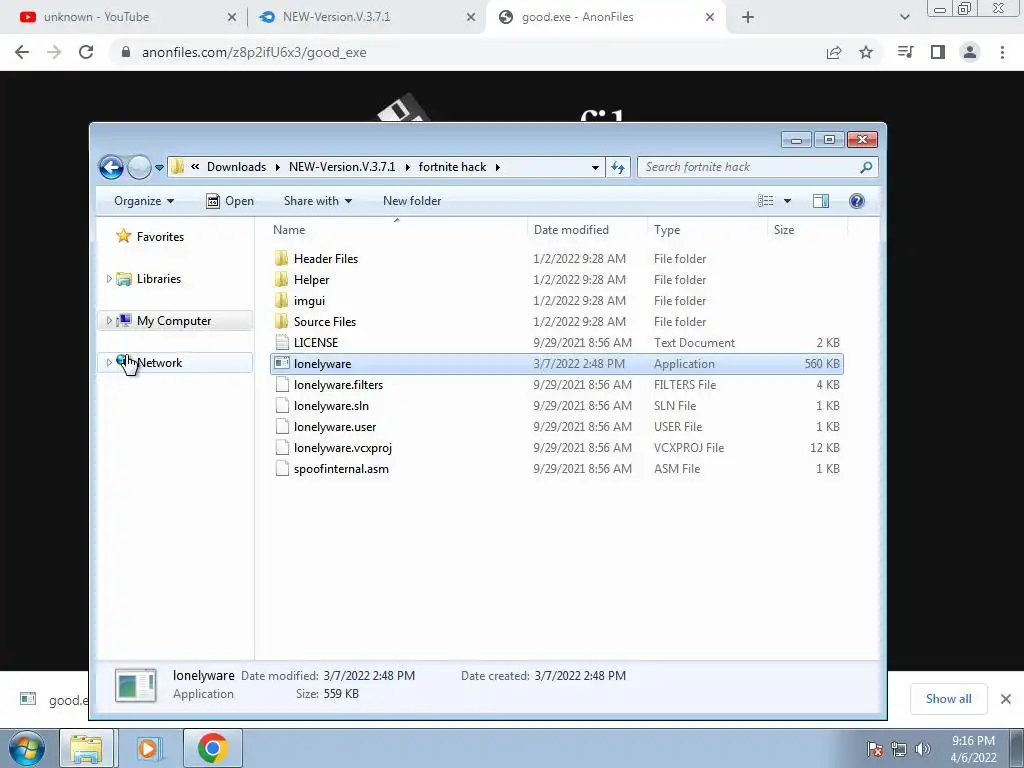Open the Organize menu

[x=144, y=201]
